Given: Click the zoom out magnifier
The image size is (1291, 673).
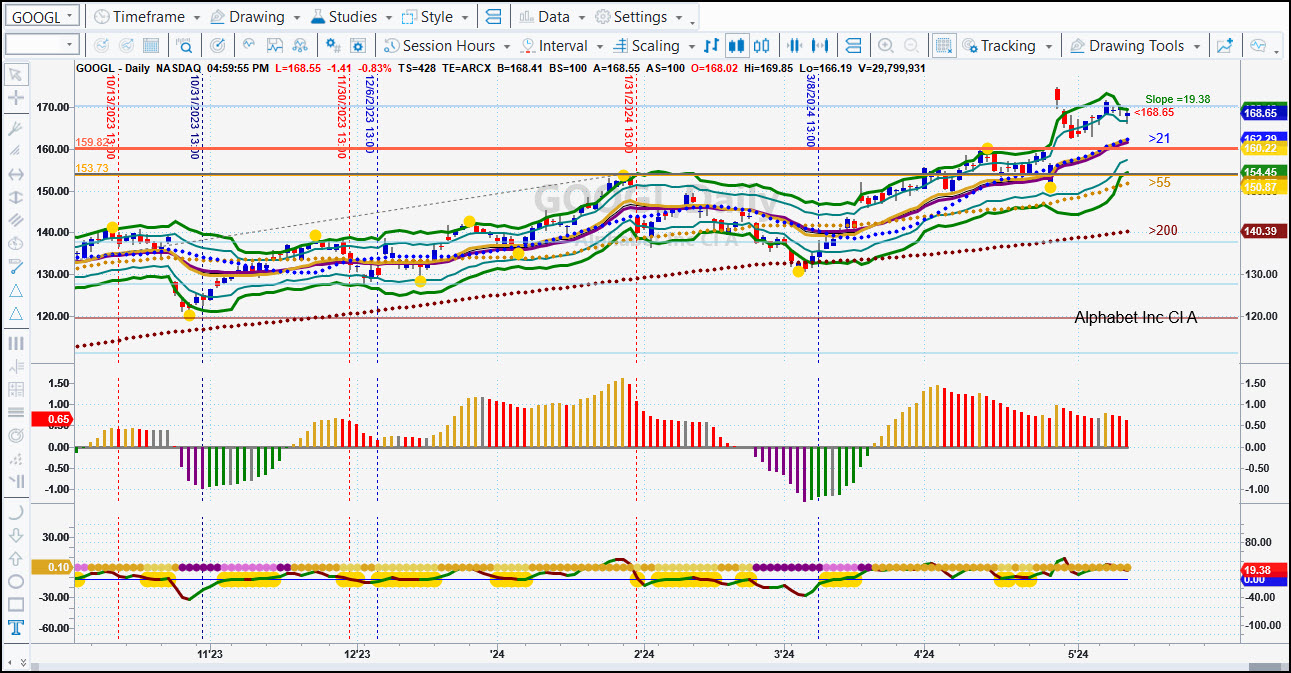Looking at the screenshot, I should pos(911,46).
